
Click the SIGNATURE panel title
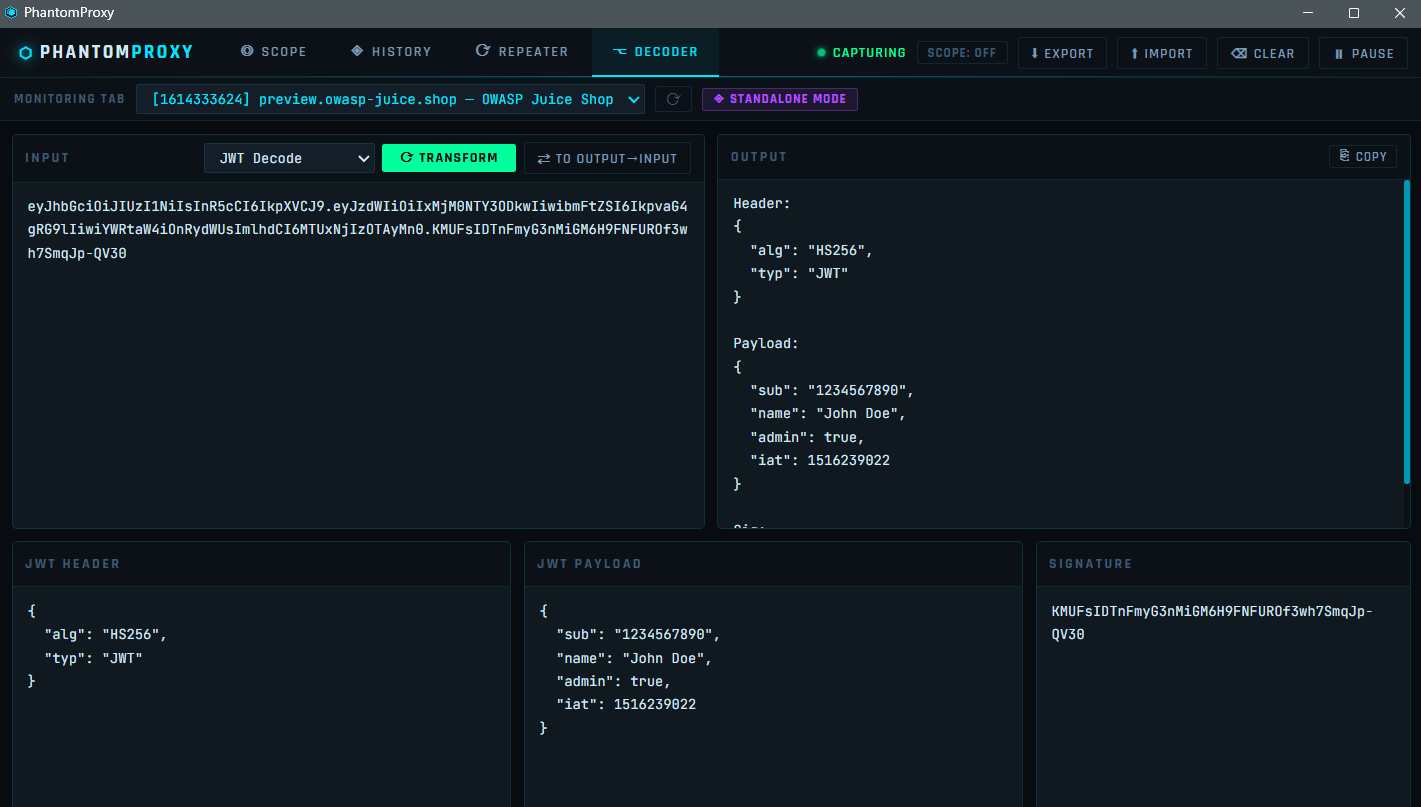(x=1091, y=564)
